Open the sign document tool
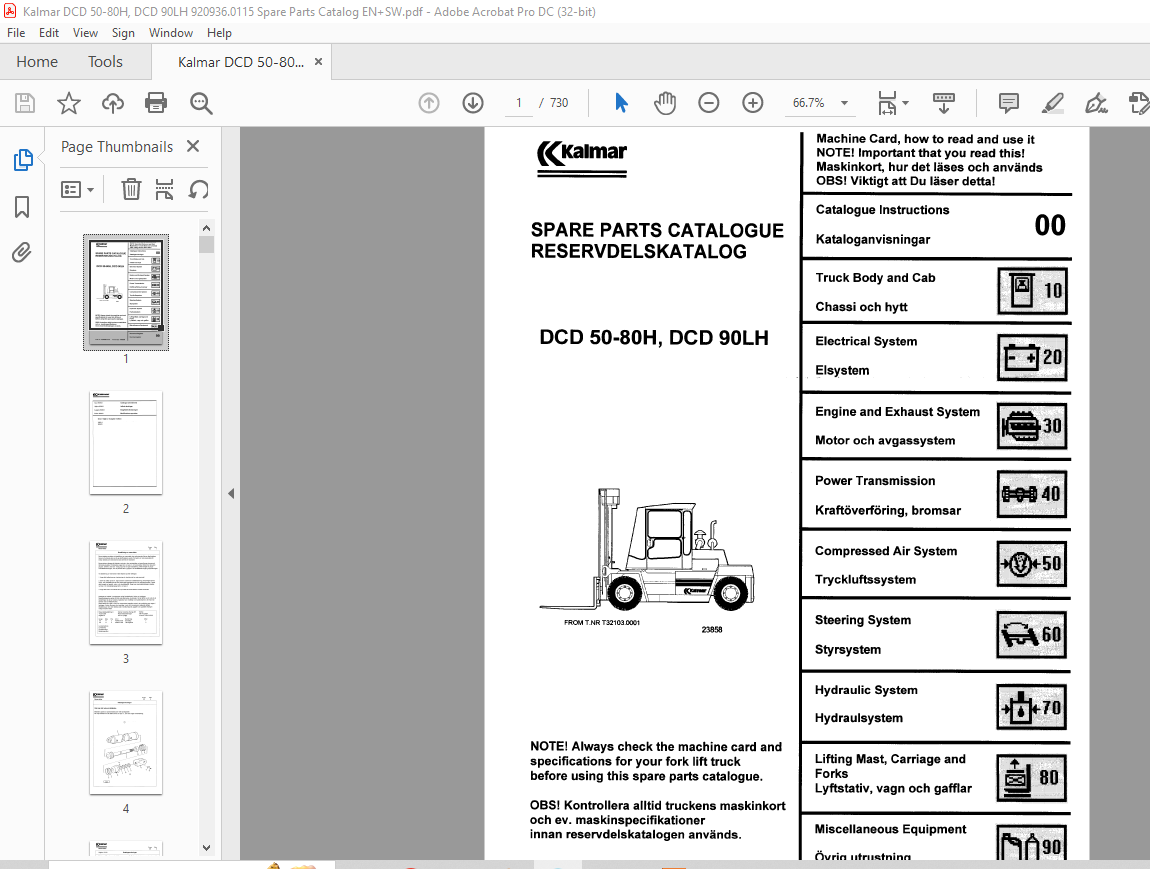Screen dimensions: 1150x869 coord(1096,103)
